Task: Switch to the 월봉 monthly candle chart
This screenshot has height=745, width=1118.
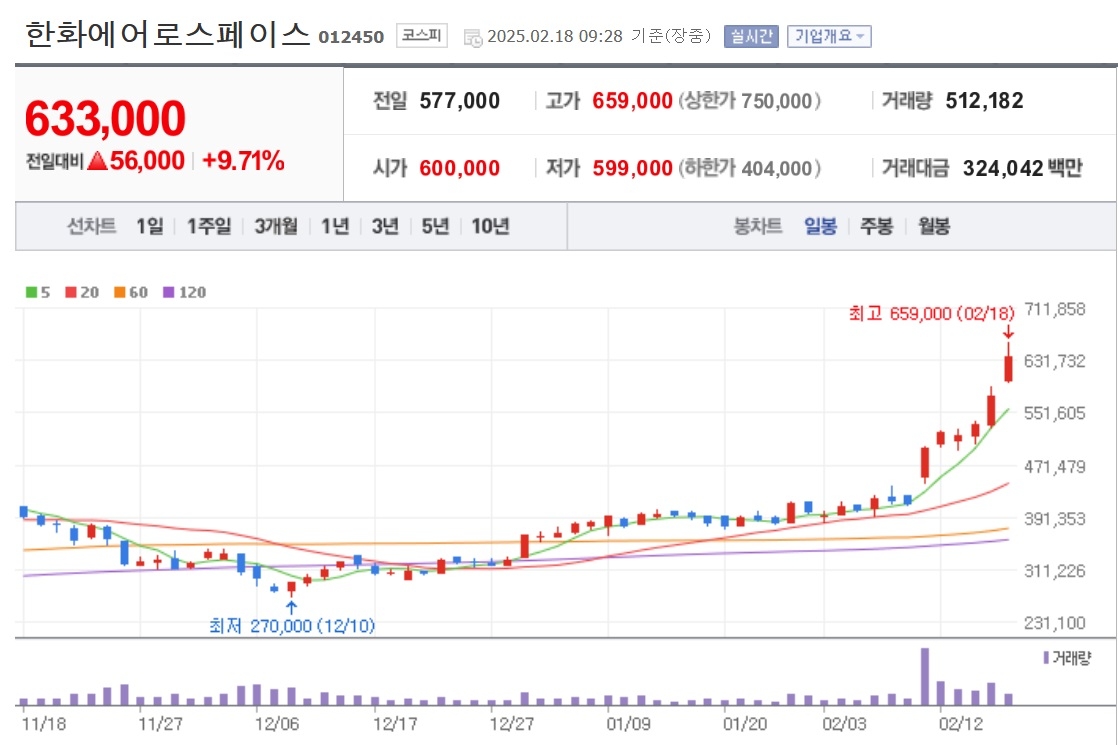Action: tap(934, 227)
